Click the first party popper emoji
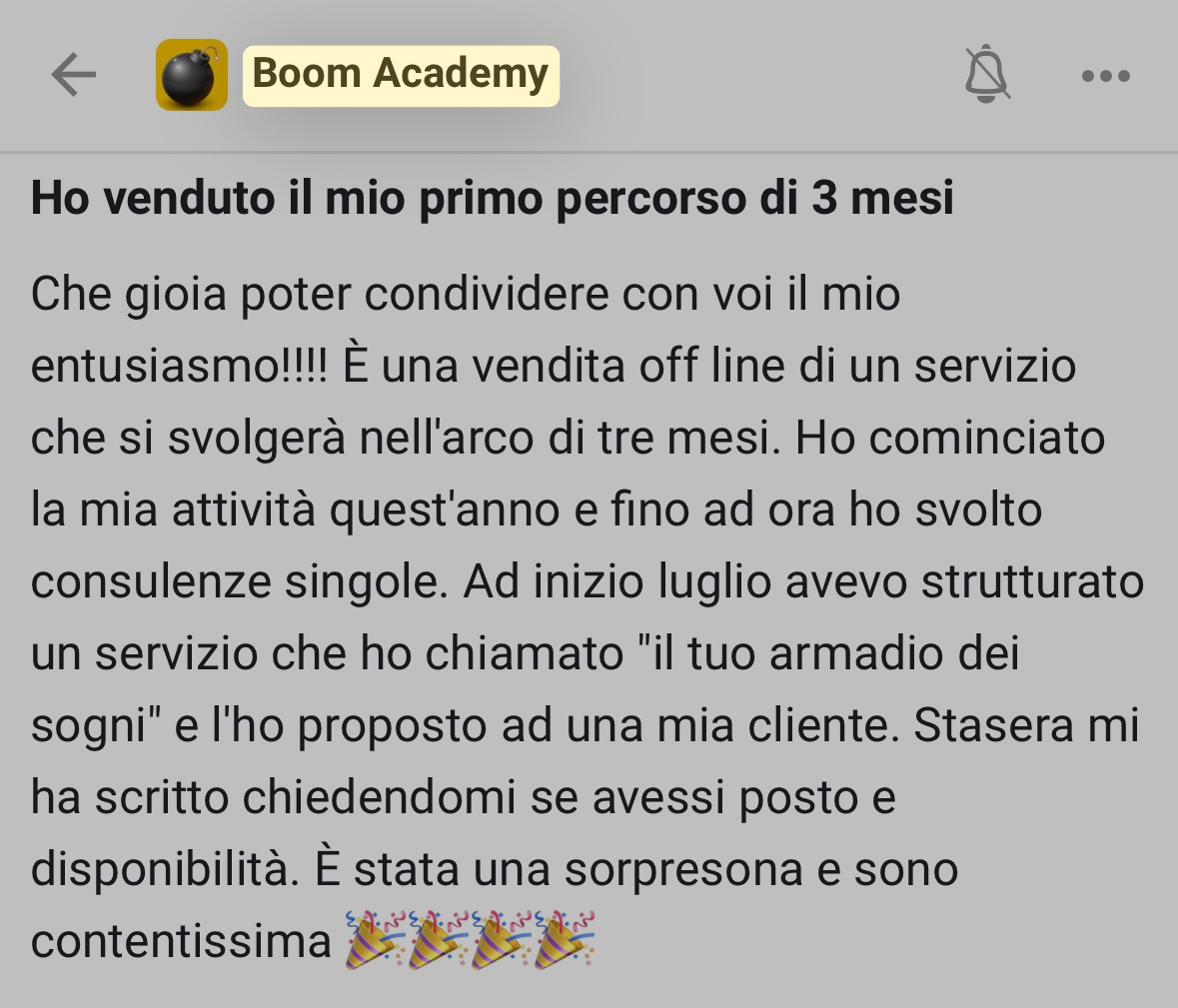This screenshot has height=1008, width=1178. (376, 939)
